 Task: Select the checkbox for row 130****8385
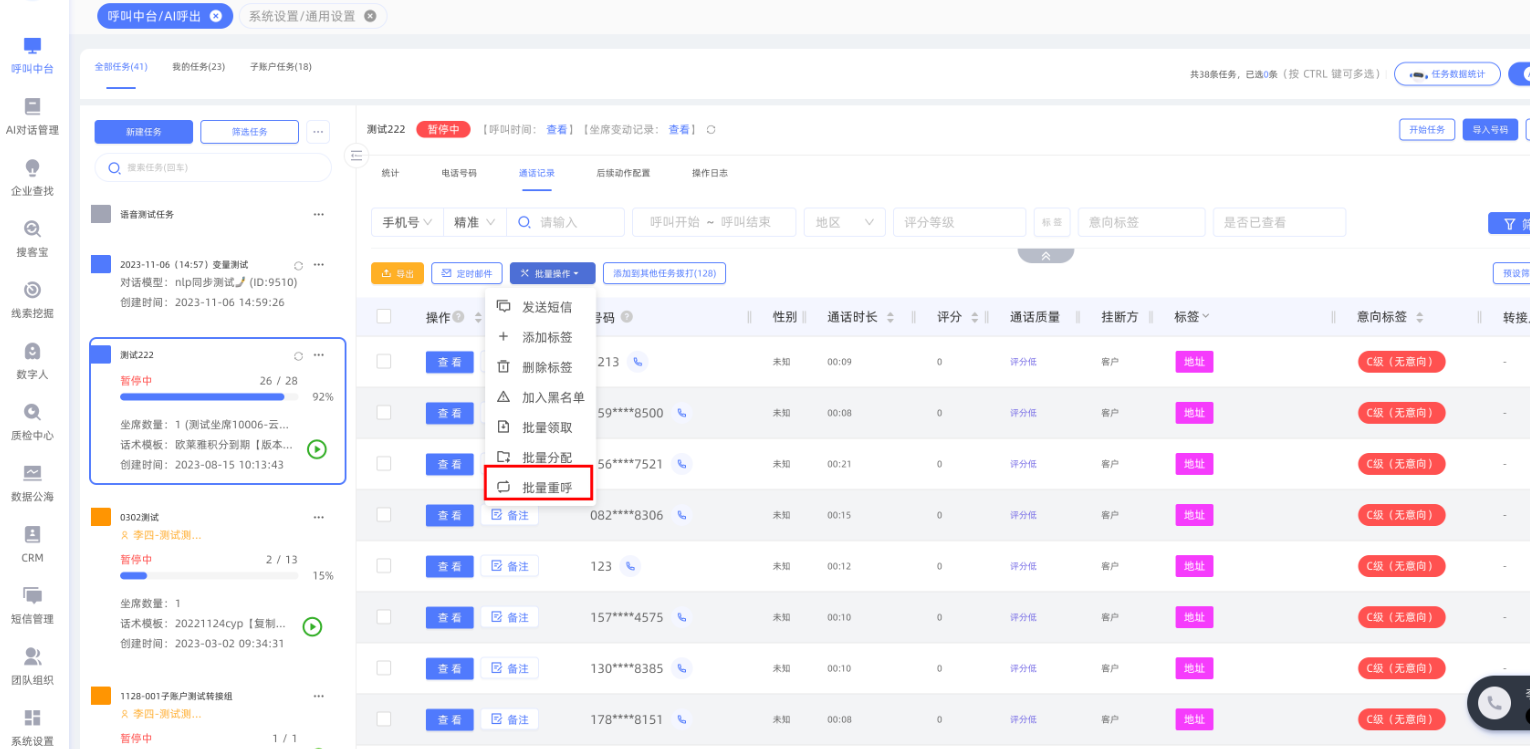point(384,668)
